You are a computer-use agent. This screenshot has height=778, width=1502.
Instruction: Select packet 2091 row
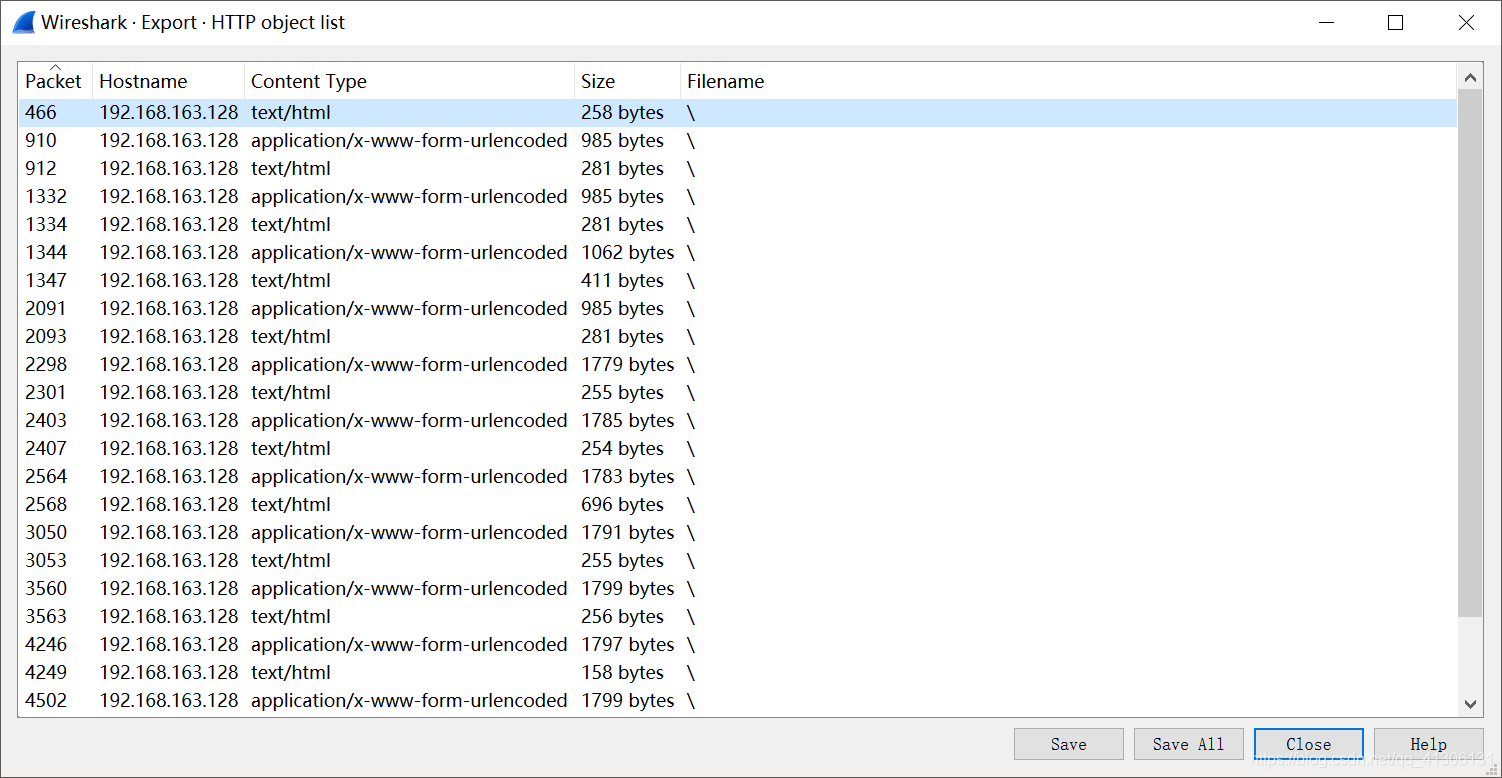(738, 309)
